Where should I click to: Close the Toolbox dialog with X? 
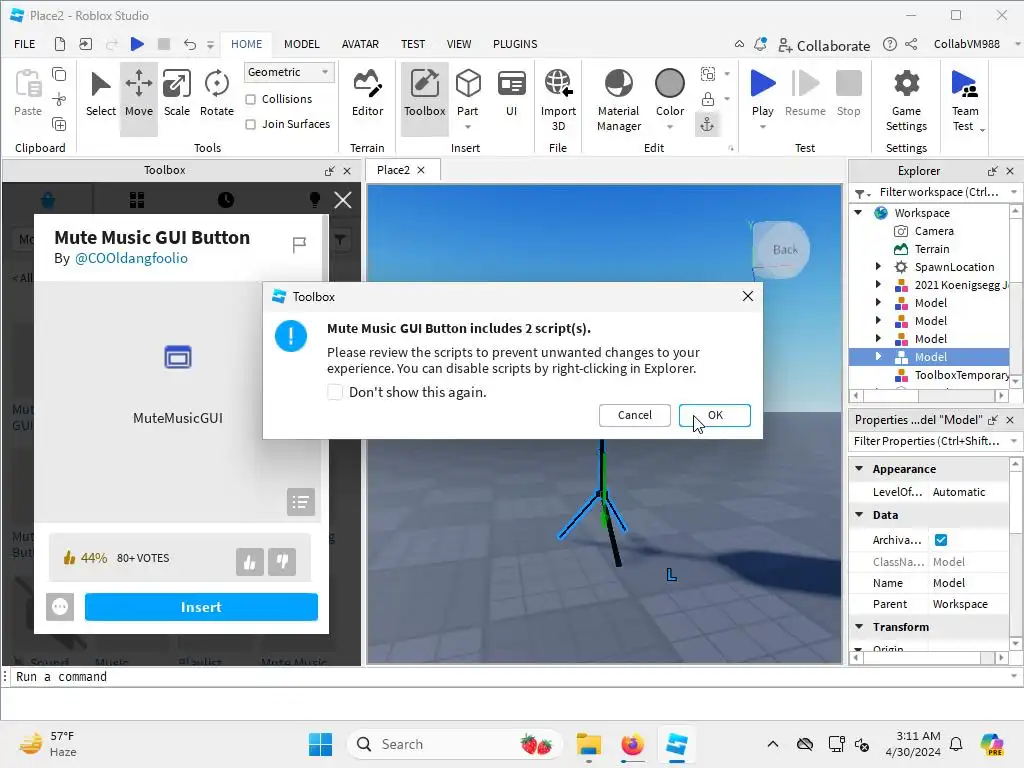tap(748, 296)
